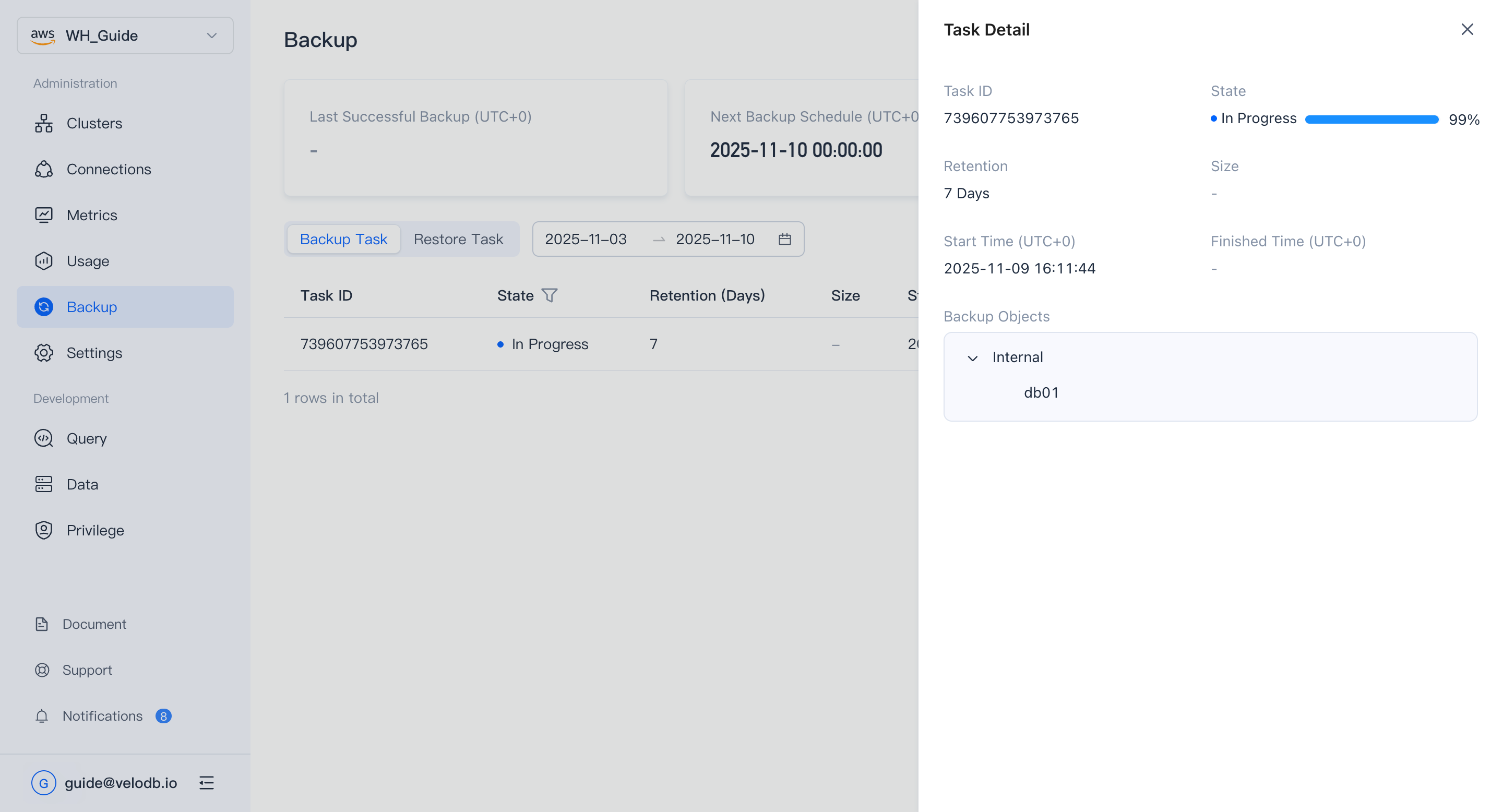Click the State column filter icon
This screenshot has height=812, width=1503.
pos(549,296)
